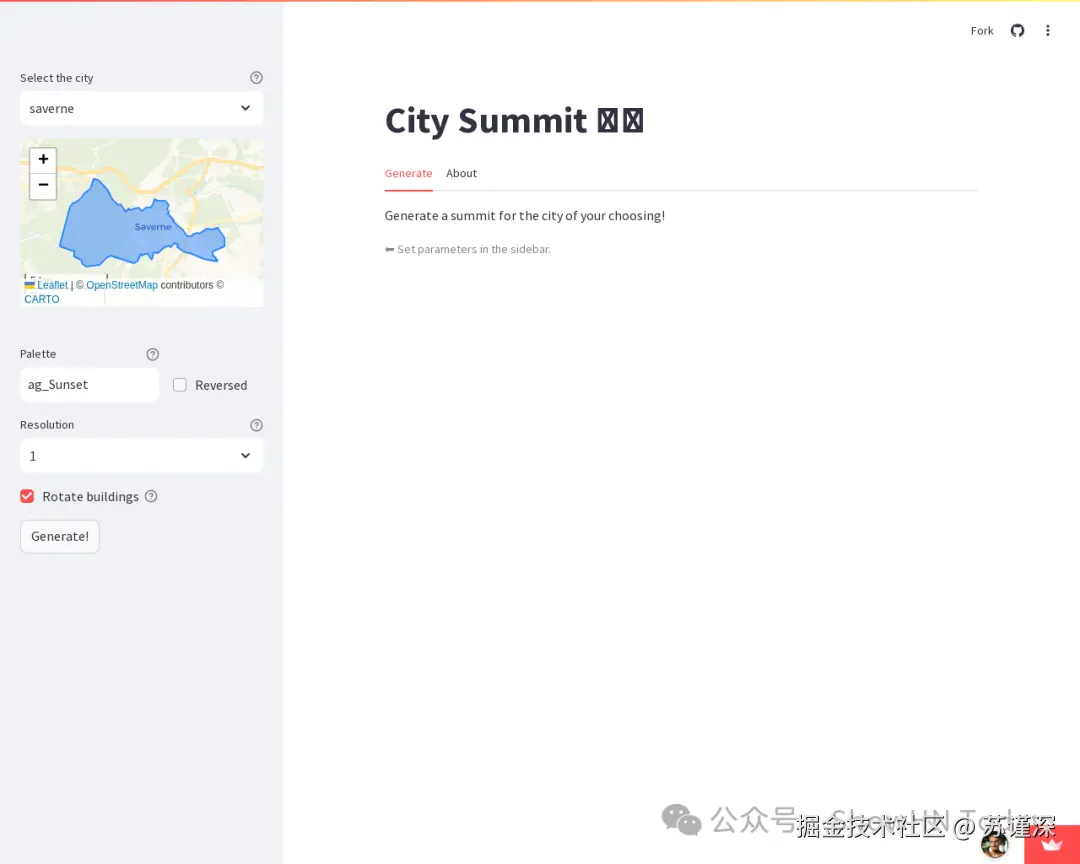Open the Resolution help tooltip
The height and width of the screenshot is (864, 1080).
[256, 424]
